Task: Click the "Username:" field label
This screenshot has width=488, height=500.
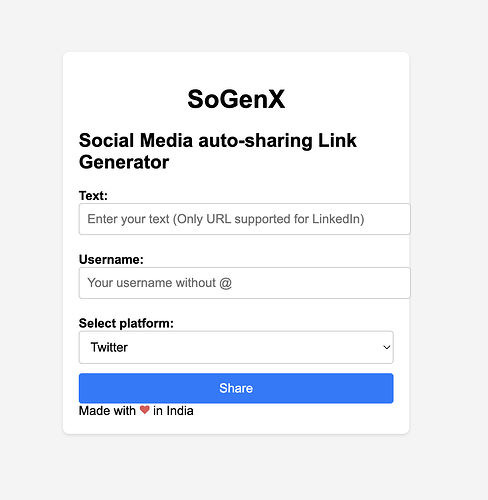Action: (x=111, y=259)
